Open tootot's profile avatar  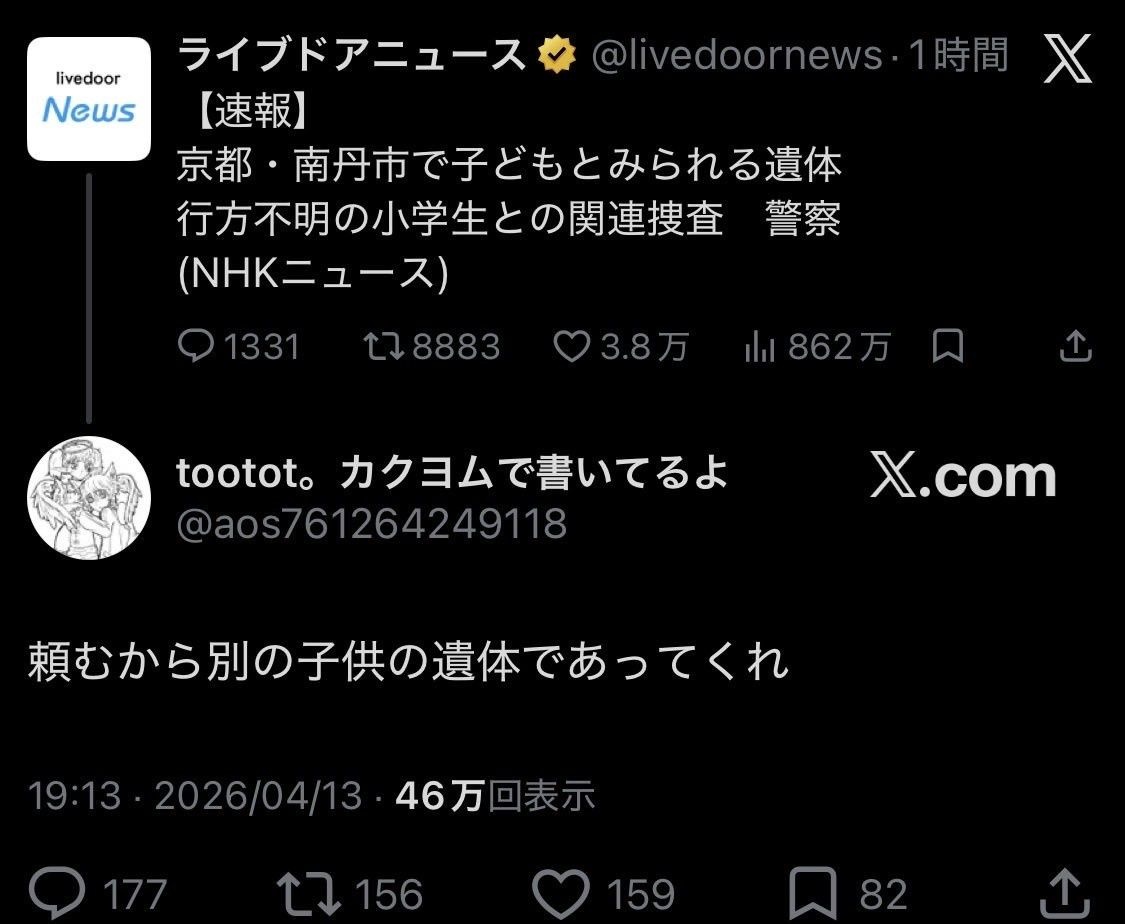[89, 498]
